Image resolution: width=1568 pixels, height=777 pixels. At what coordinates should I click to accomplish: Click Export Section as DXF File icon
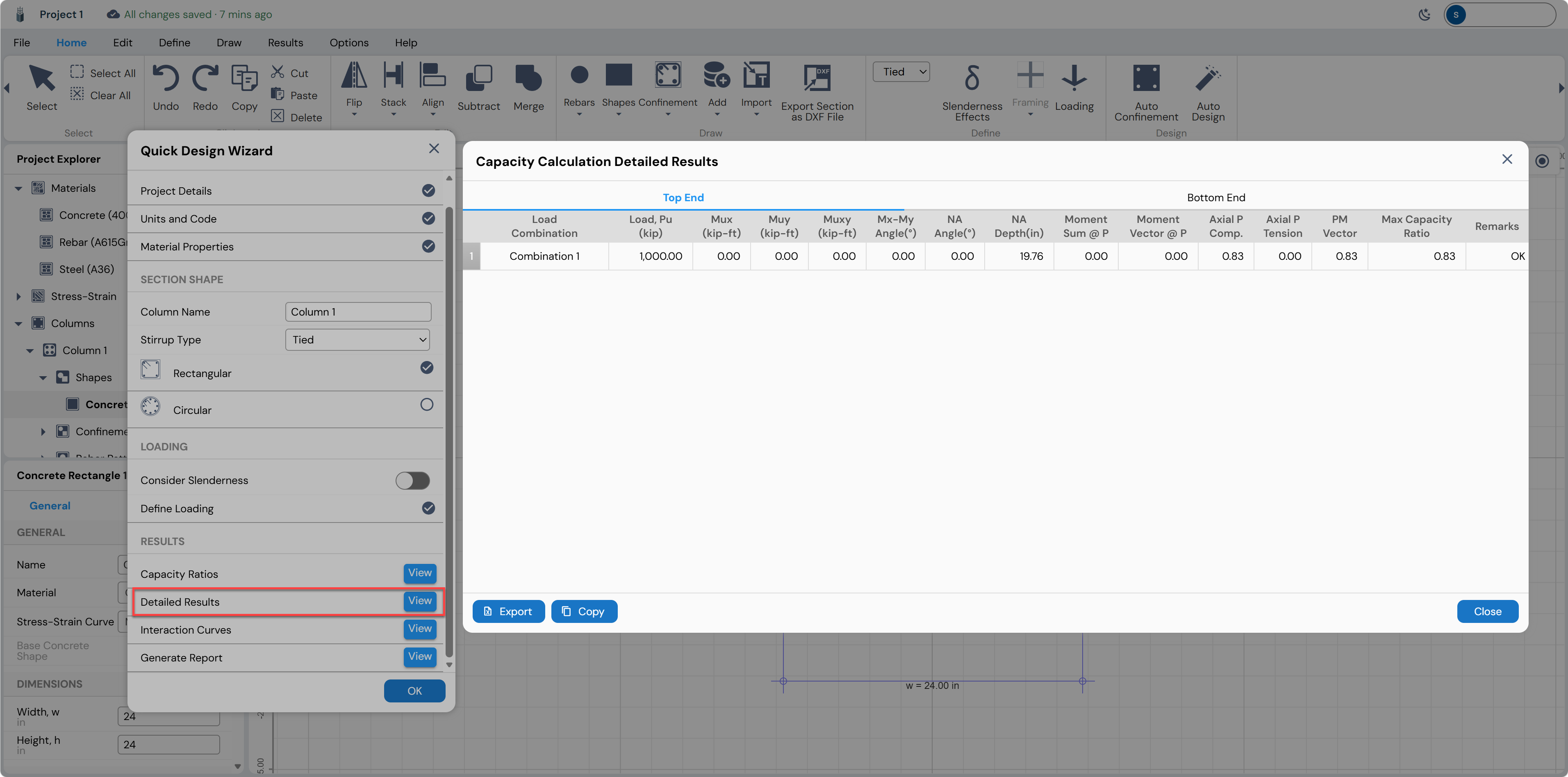(x=817, y=79)
